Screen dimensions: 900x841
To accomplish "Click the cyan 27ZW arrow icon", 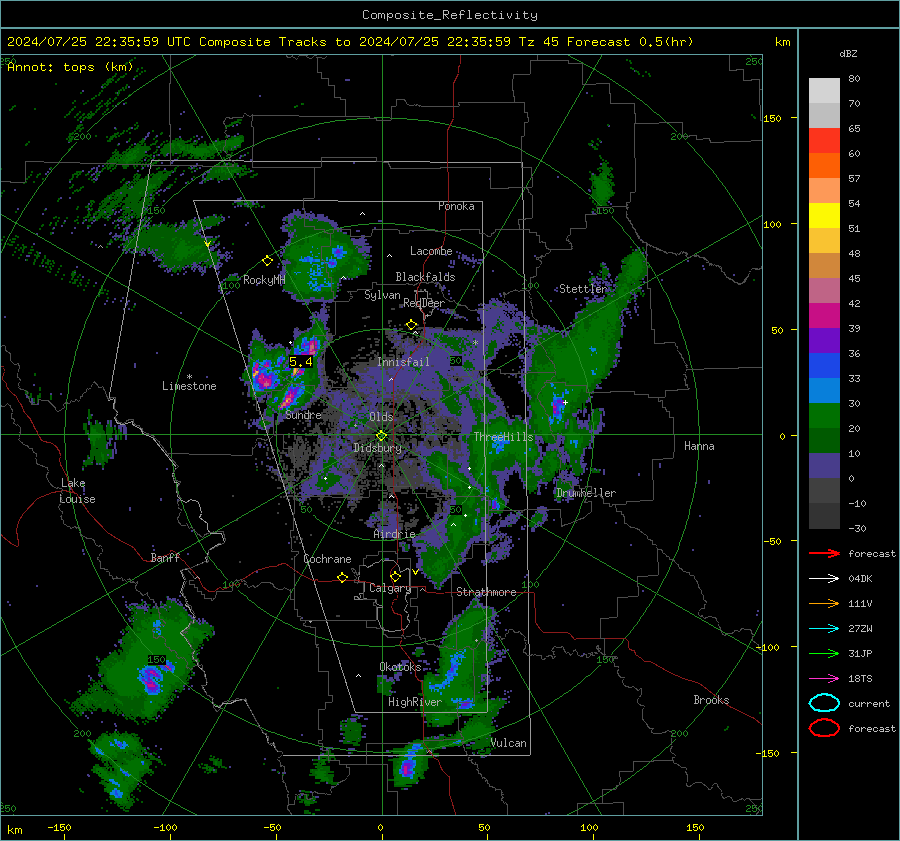I will tap(824, 629).
